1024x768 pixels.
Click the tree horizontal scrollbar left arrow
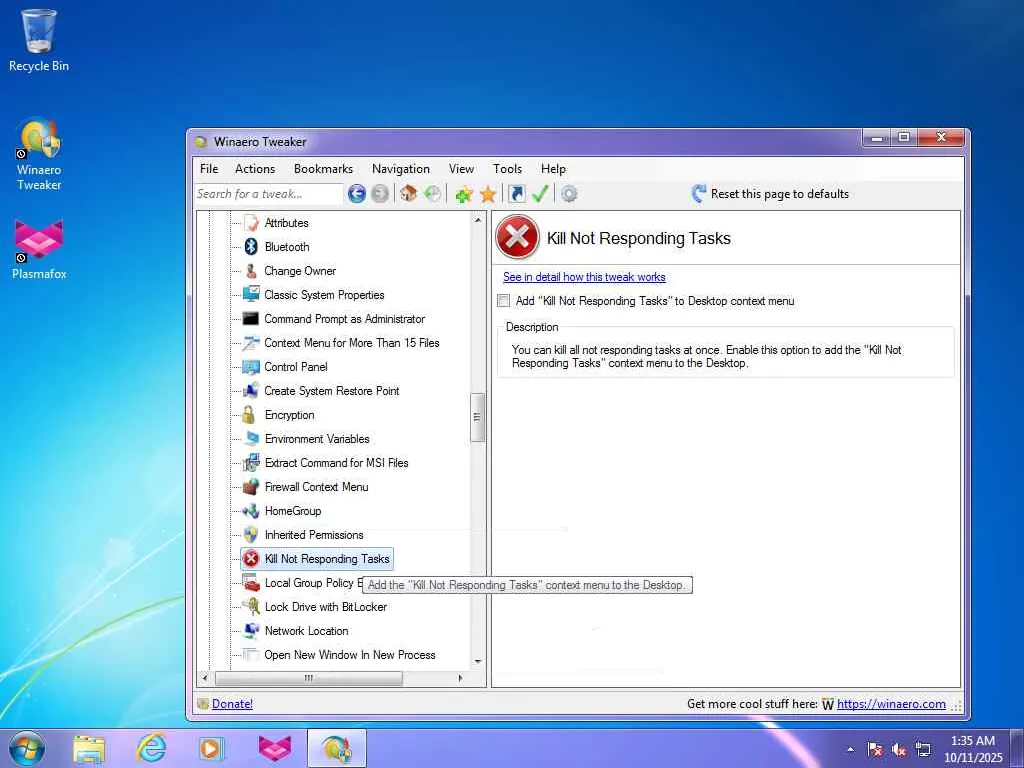tap(205, 679)
